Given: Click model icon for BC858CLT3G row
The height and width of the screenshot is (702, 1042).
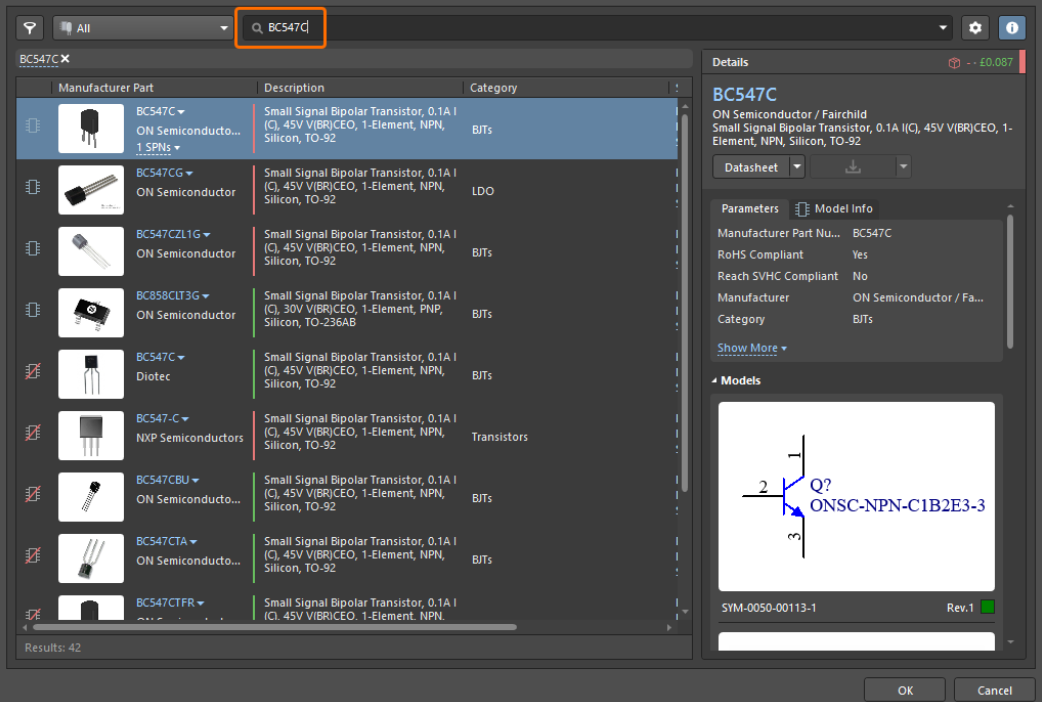Looking at the screenshot, I should [33, 310].
